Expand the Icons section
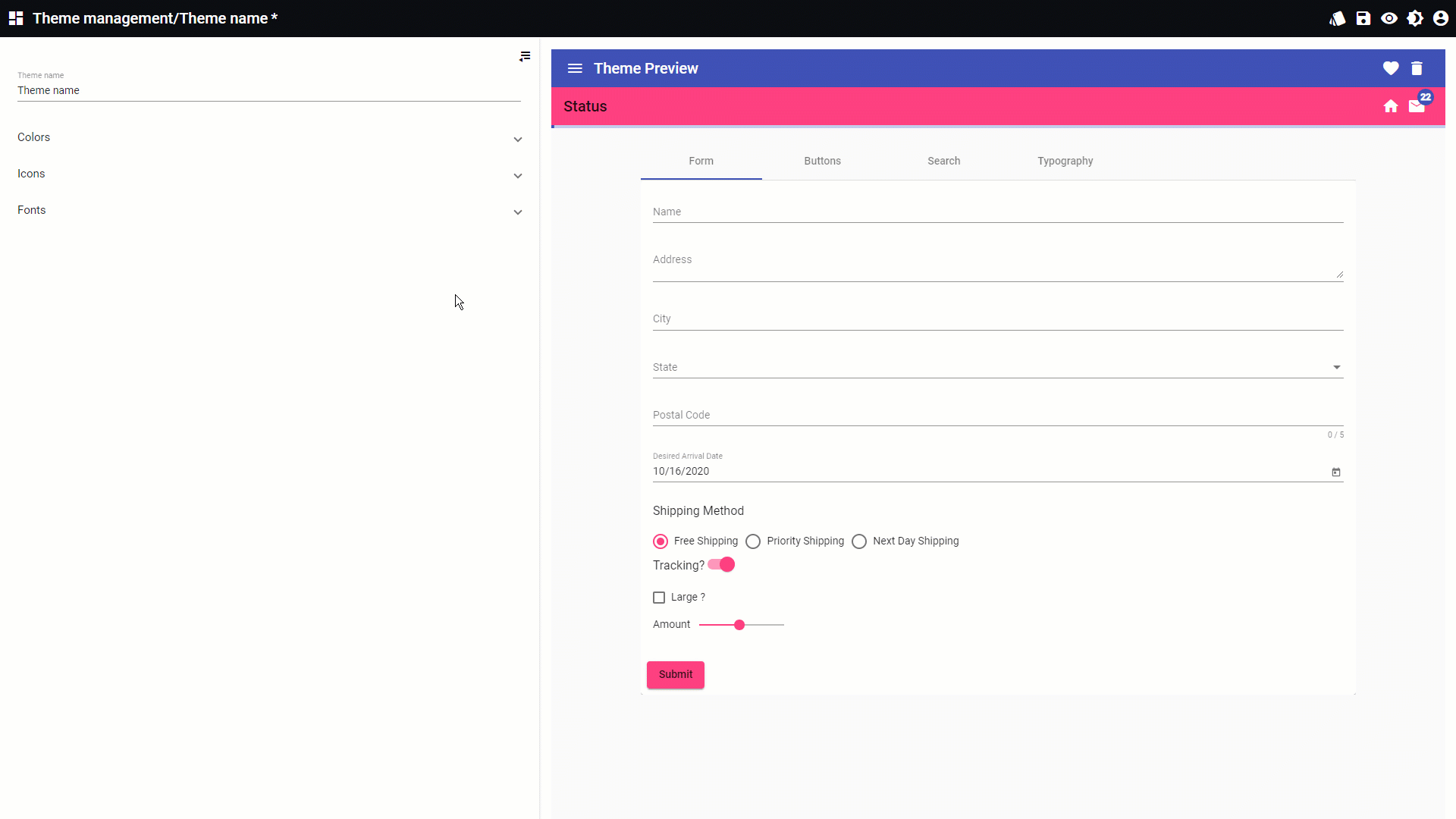1456x819 pixels. tap(269, 174)
